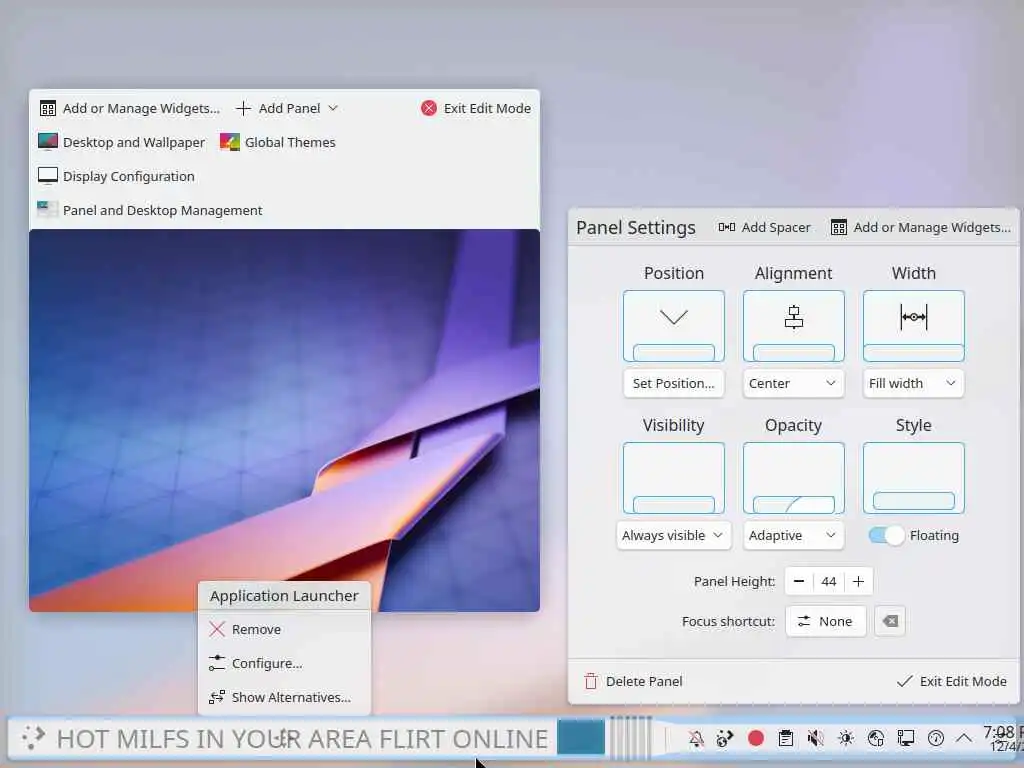
Task: Click the Application Launcher icon on panel
Action: click(33, 738)
